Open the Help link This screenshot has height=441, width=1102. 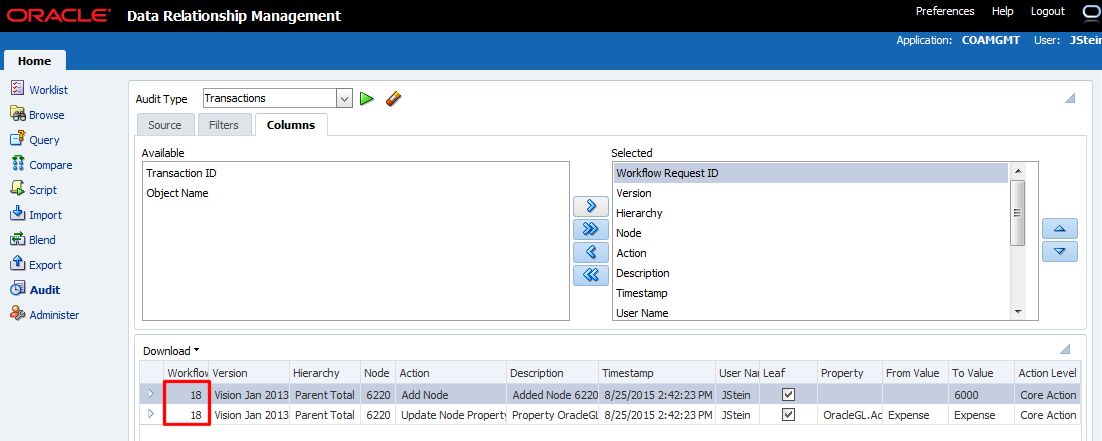coord(1002,11)
